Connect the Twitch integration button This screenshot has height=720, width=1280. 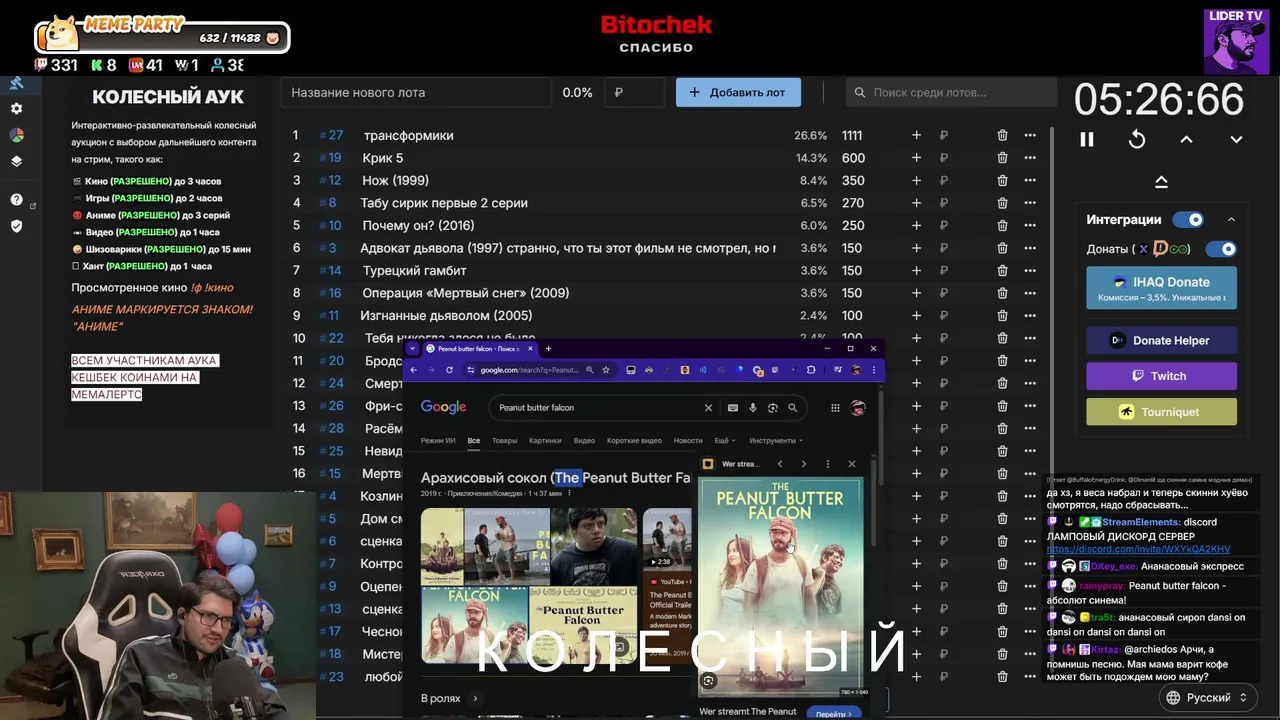click(1161, 376)
